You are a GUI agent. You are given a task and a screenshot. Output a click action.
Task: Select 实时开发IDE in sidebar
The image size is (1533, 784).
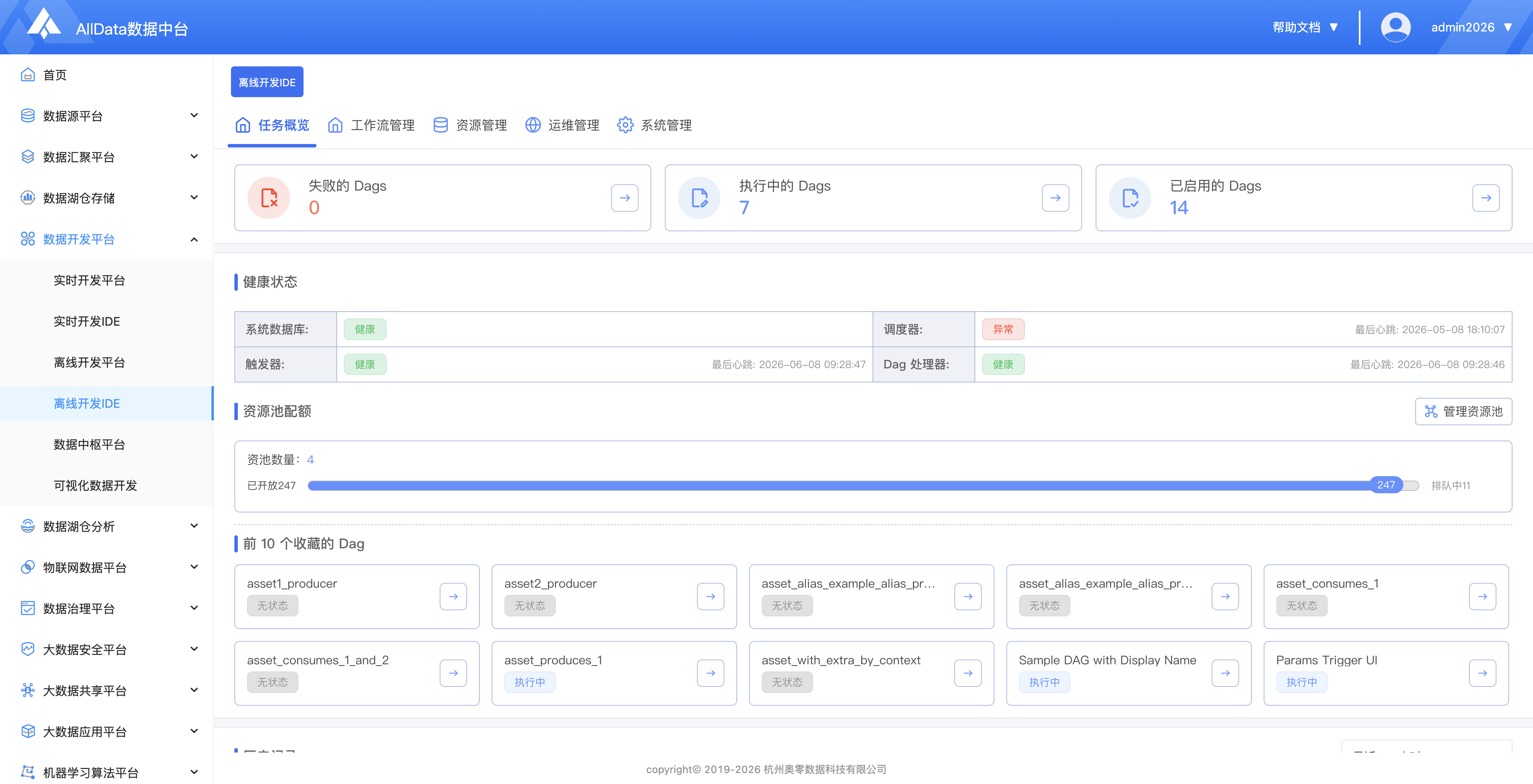106,321
